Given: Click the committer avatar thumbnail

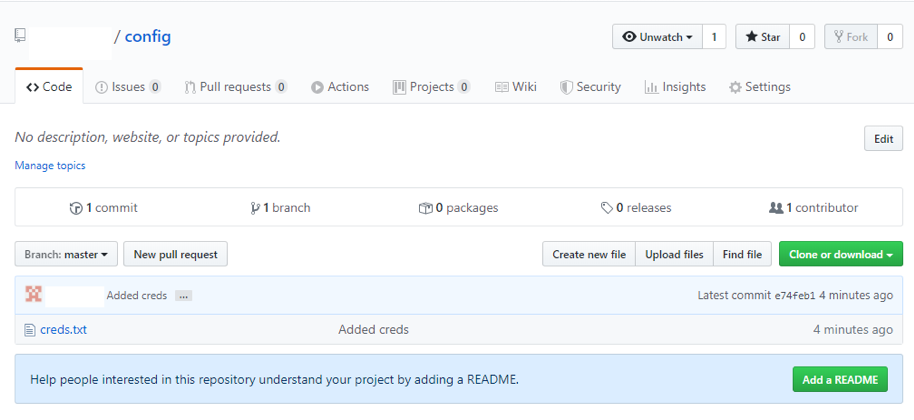Looking at the screenshot, I should [34, 294].
